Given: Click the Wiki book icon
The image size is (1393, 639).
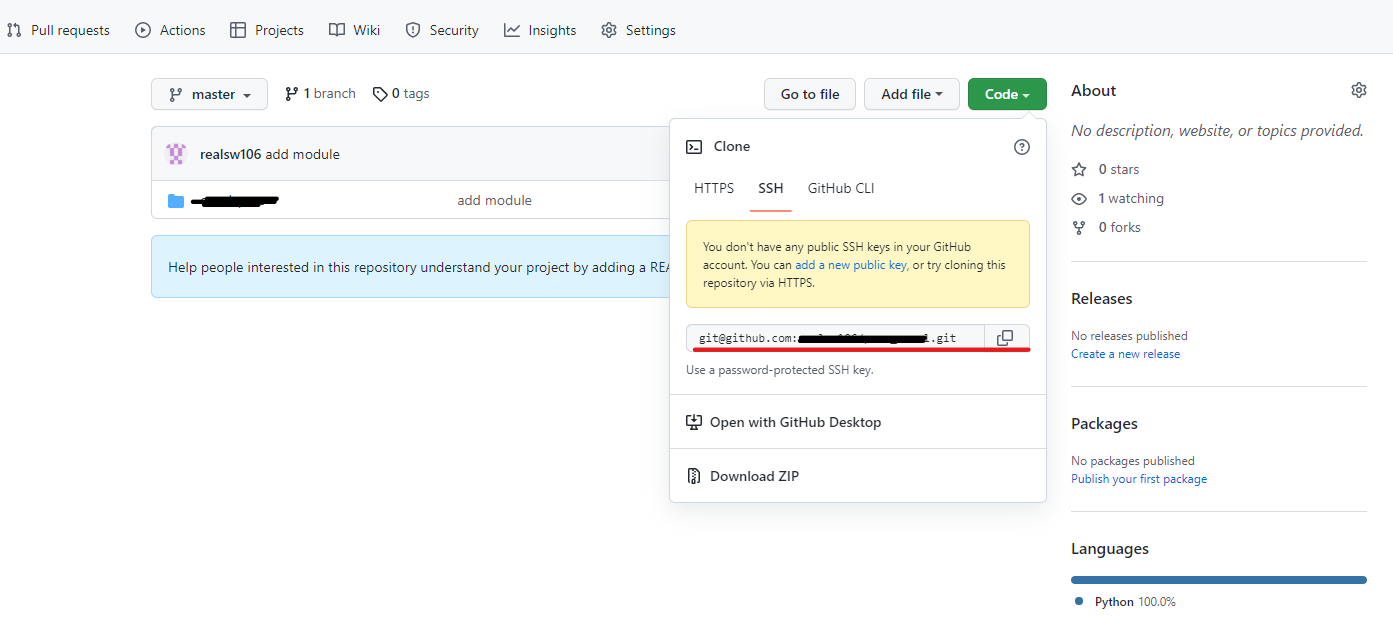Looking at the screenshot, I should 337,30.
